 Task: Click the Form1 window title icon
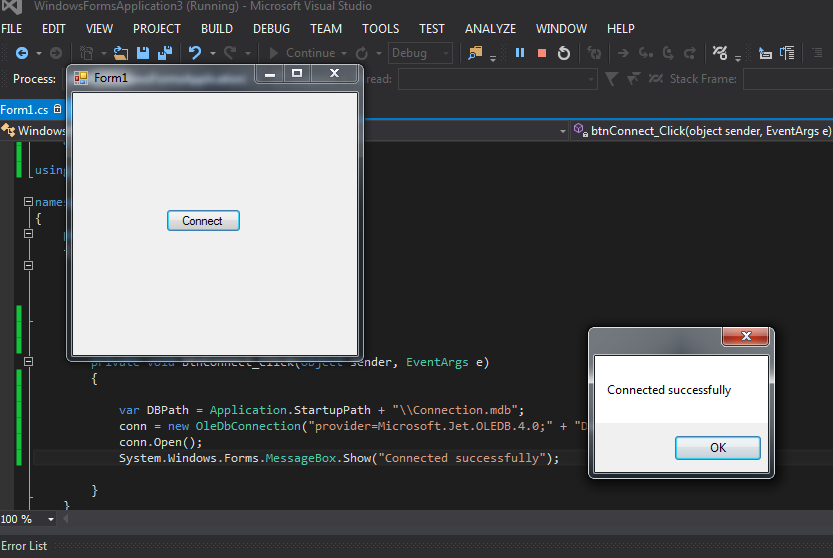click(x=81, y=78)
